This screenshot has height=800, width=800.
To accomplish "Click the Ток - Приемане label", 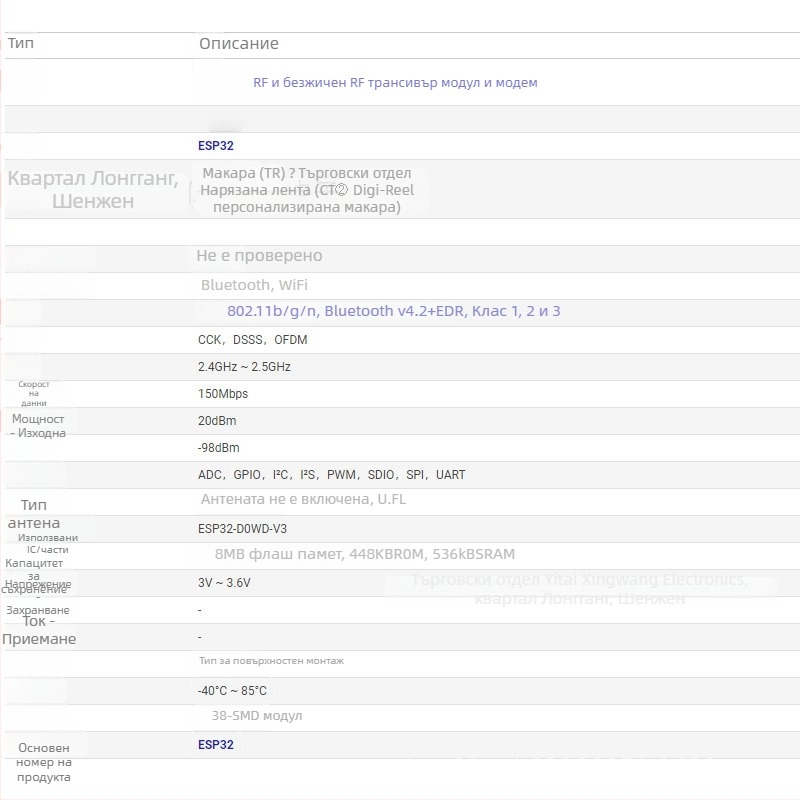I will [39, 630].
